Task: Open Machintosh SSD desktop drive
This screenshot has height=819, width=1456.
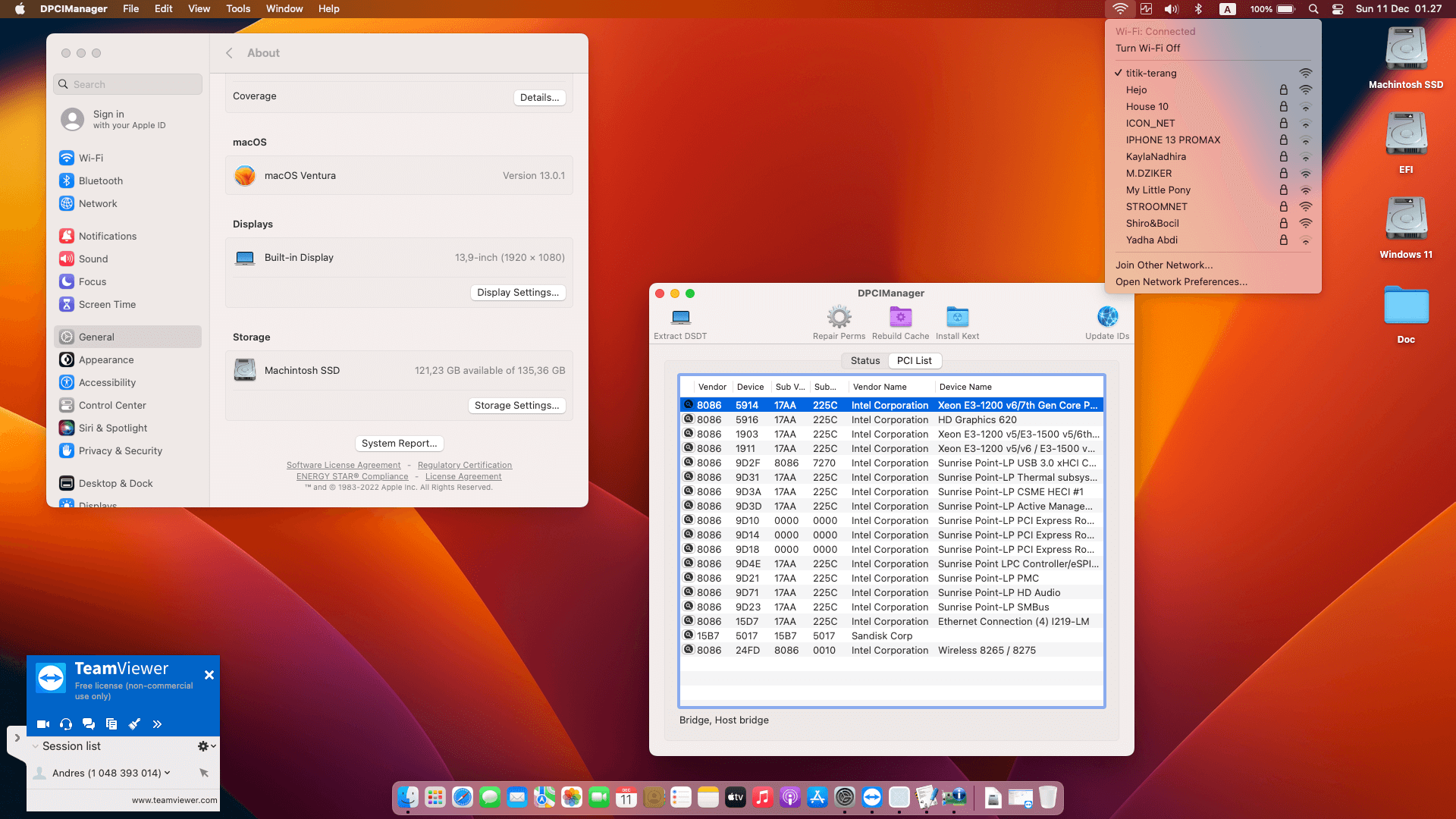Action: point(1406,58)
